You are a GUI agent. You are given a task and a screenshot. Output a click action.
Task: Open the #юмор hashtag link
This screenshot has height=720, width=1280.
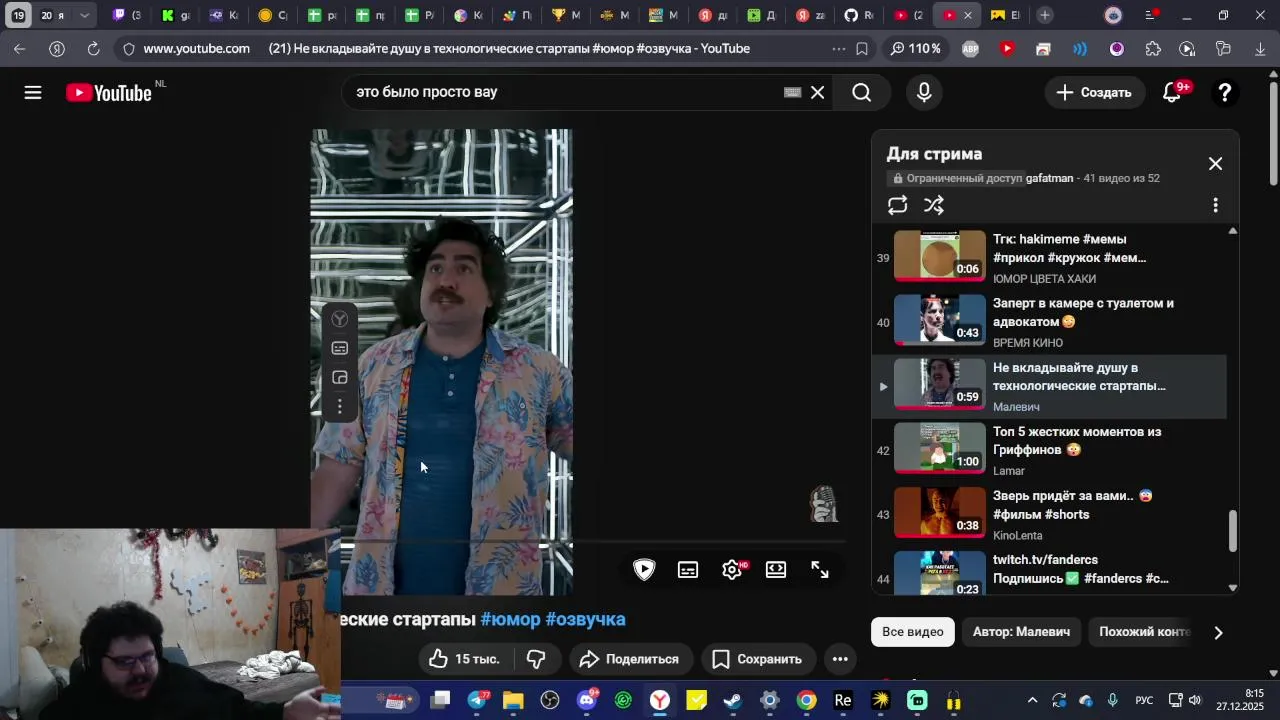pos(510,619)
